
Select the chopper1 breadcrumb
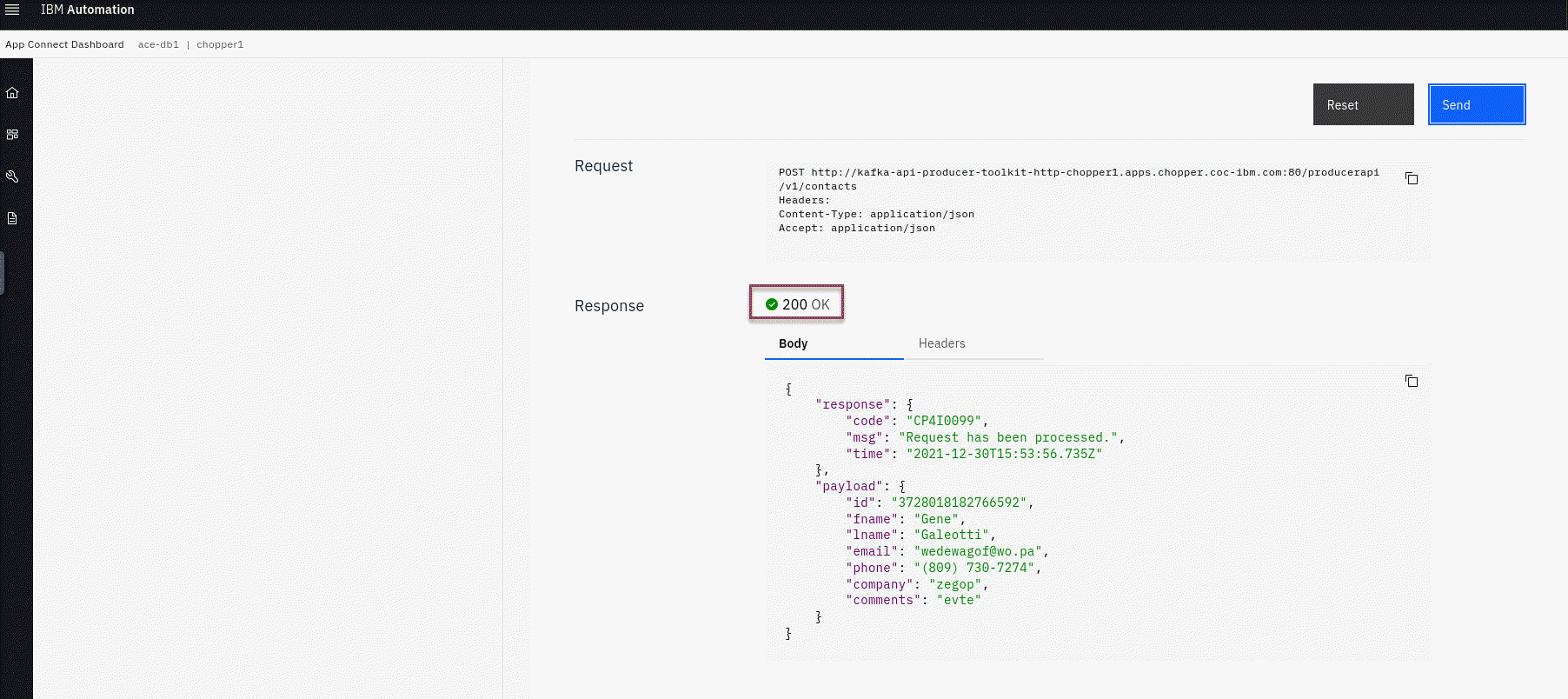[x=220, y=44]
